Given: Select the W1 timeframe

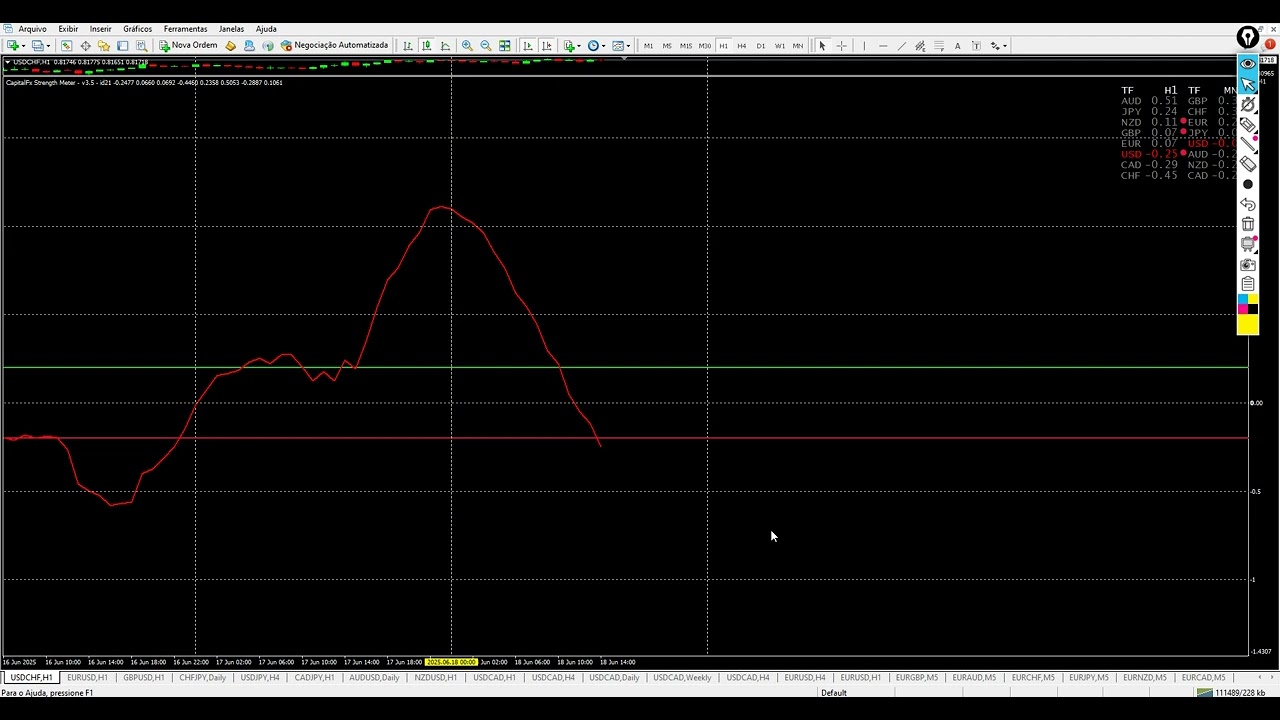Looking at the screenshot, I should [780, 45].
